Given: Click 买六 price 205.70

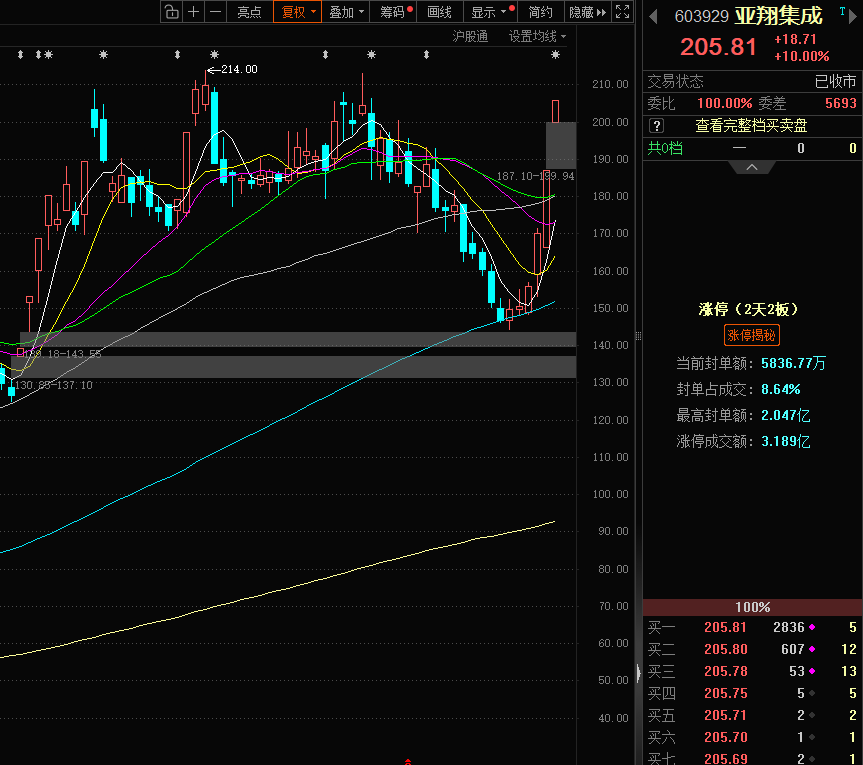Looking at the screenshot, I should coord(725,737).
